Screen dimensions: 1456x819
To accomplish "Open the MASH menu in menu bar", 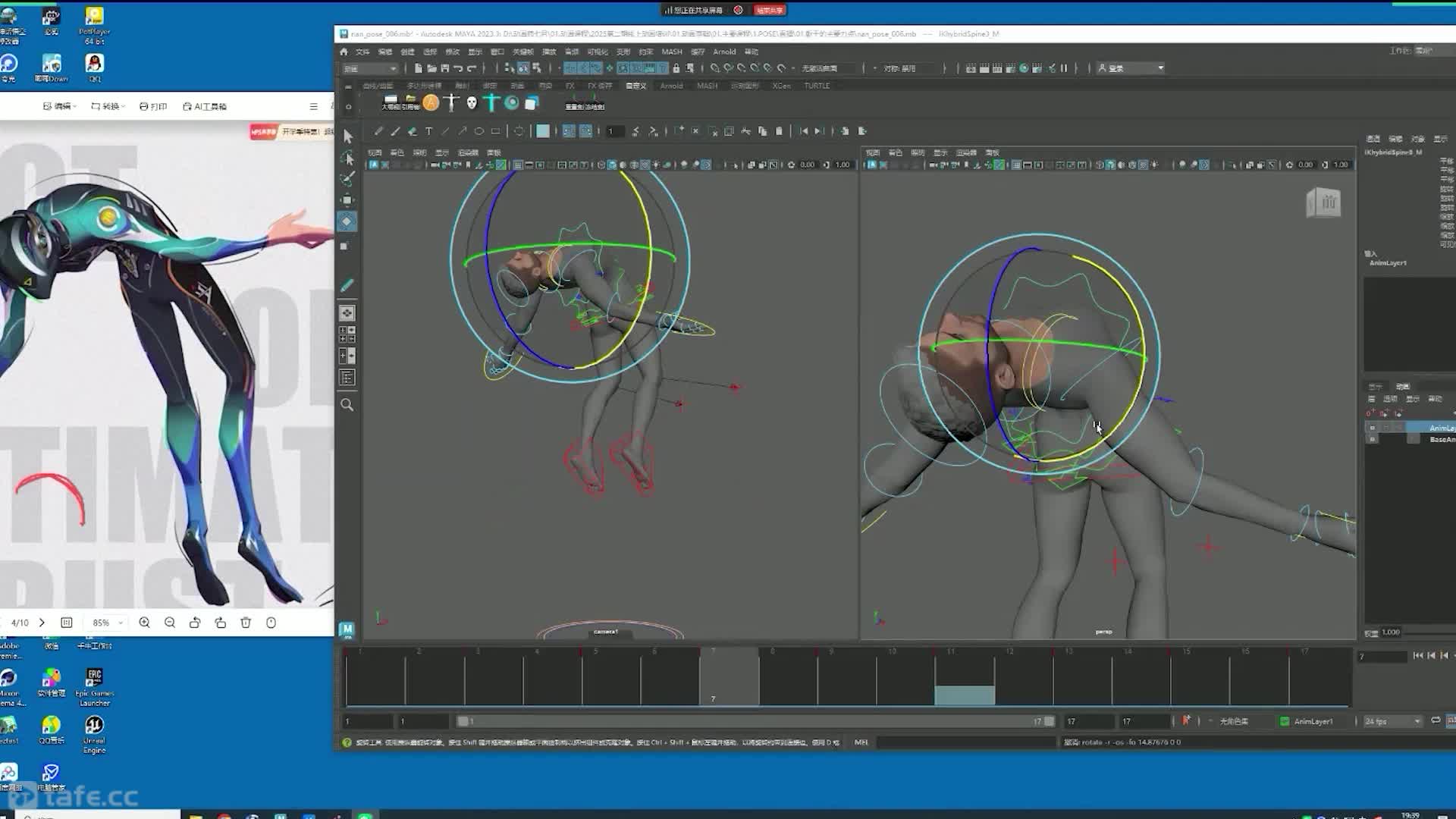I will coord(672,52).
